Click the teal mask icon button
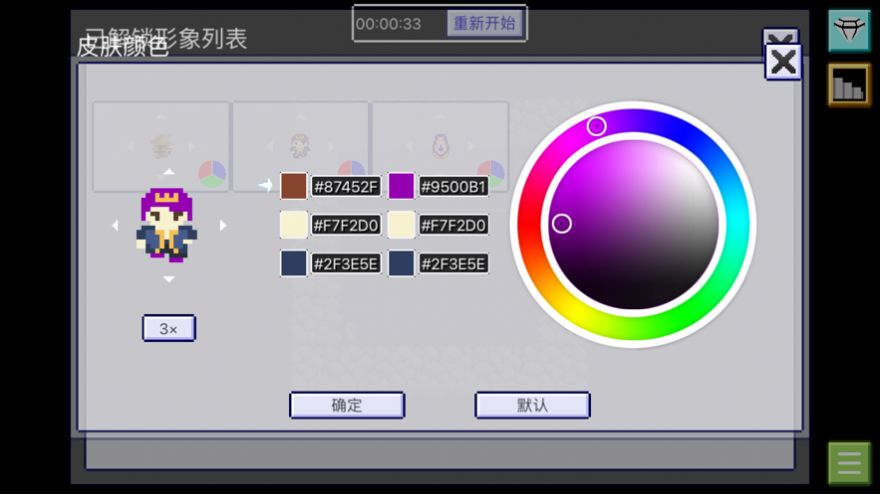 tap(849, 30)
